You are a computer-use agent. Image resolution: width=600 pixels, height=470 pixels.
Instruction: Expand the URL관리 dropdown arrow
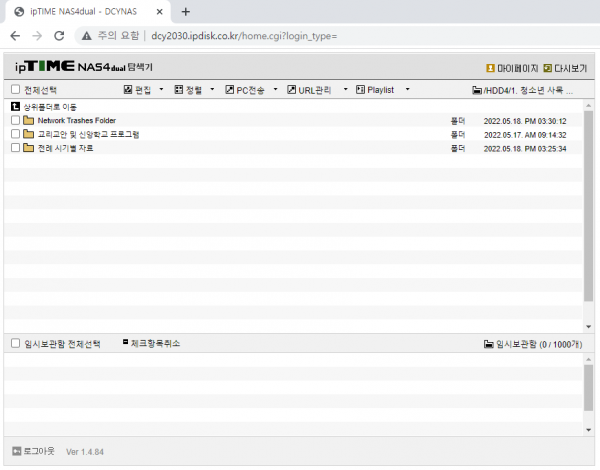coord(346,89)
